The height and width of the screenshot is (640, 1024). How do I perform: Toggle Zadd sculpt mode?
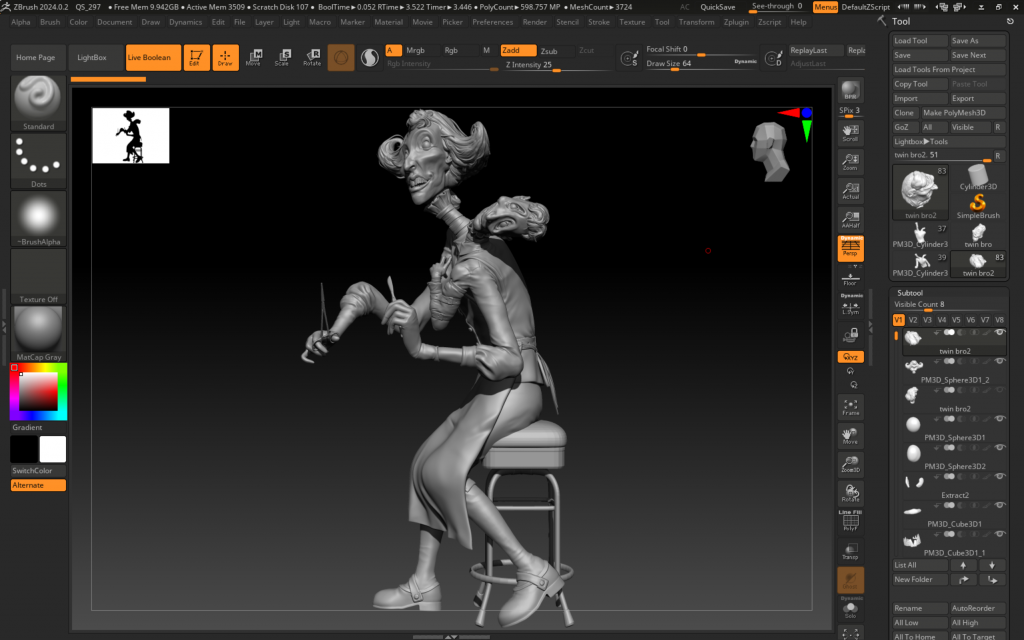tap(518, 50)
